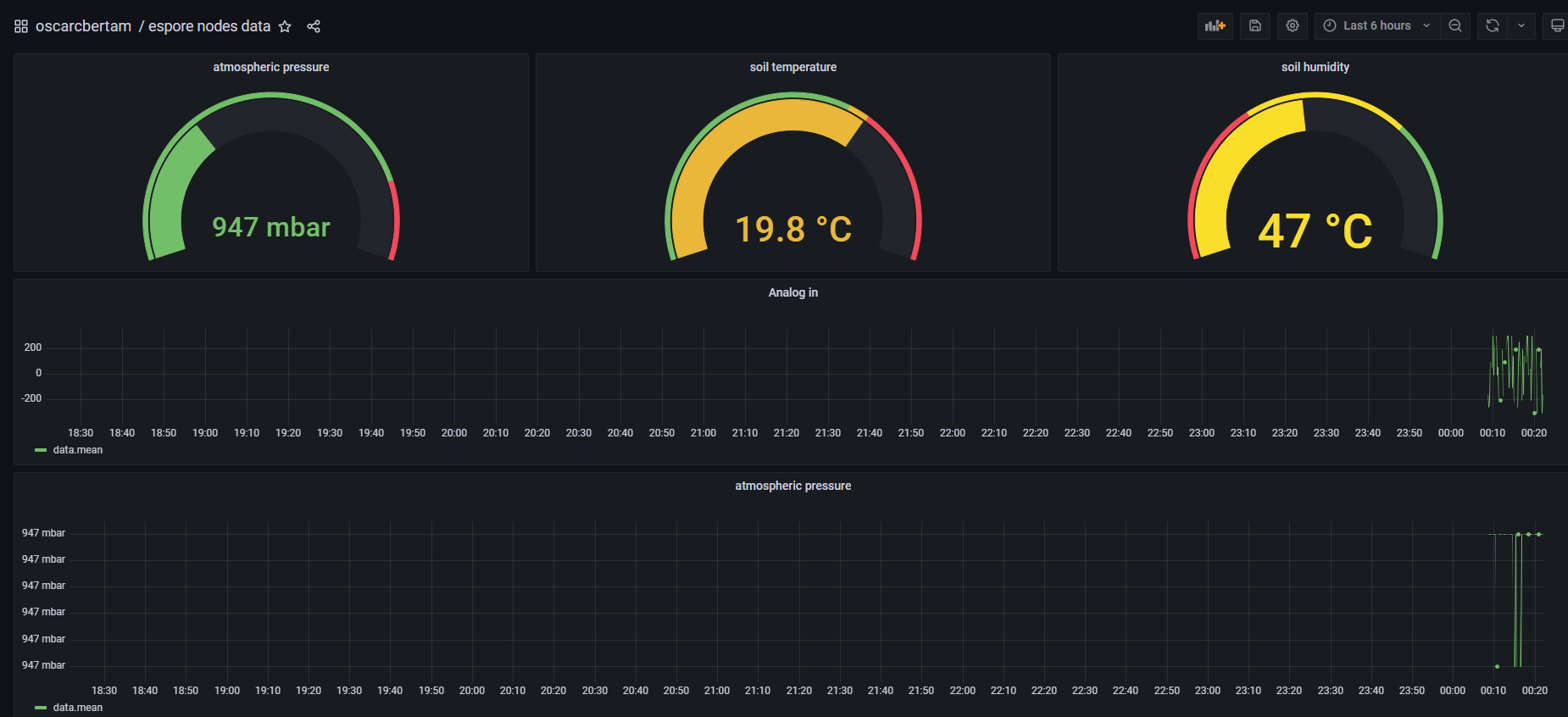Screen dimensions: 1568x717
Task: Open dashboard settings gear
Action: (1293, 25)
